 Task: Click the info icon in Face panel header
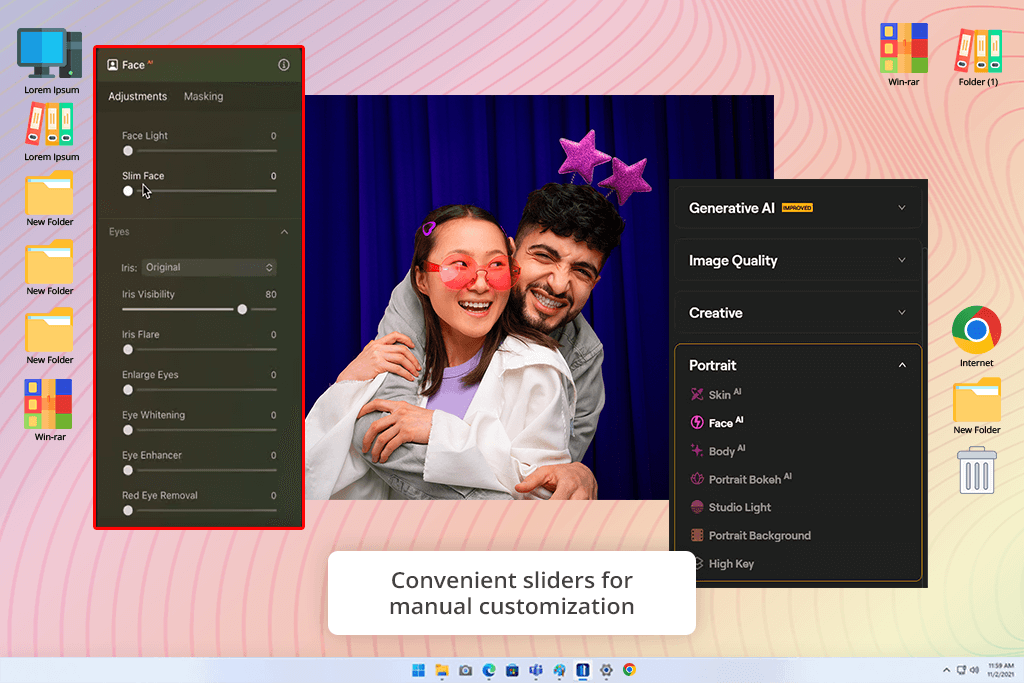283,65
